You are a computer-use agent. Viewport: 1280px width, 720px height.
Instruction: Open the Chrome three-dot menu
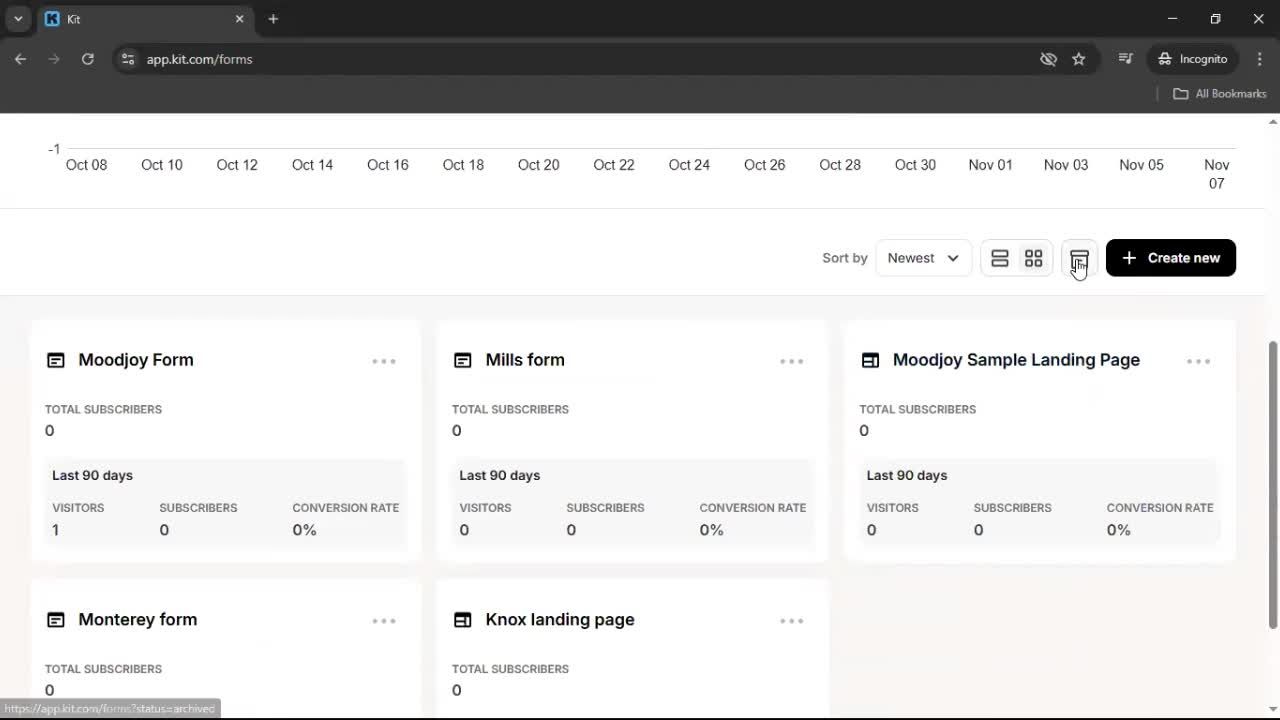(1260, 59)
